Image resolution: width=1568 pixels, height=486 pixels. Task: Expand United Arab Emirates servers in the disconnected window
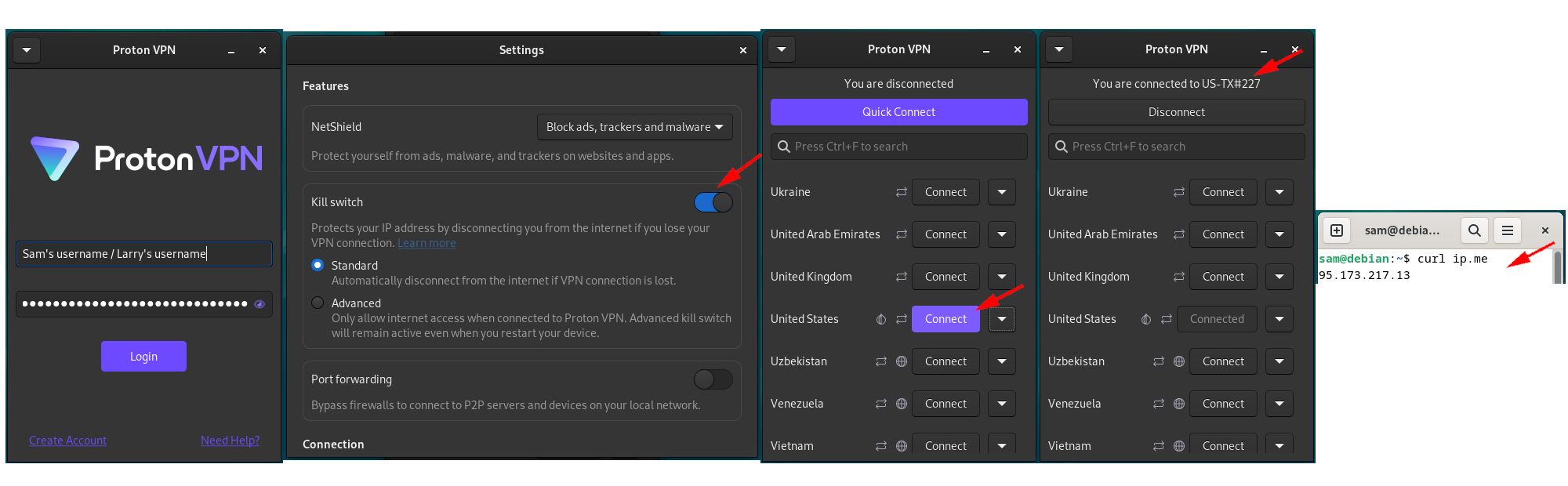coord(1002,234)
